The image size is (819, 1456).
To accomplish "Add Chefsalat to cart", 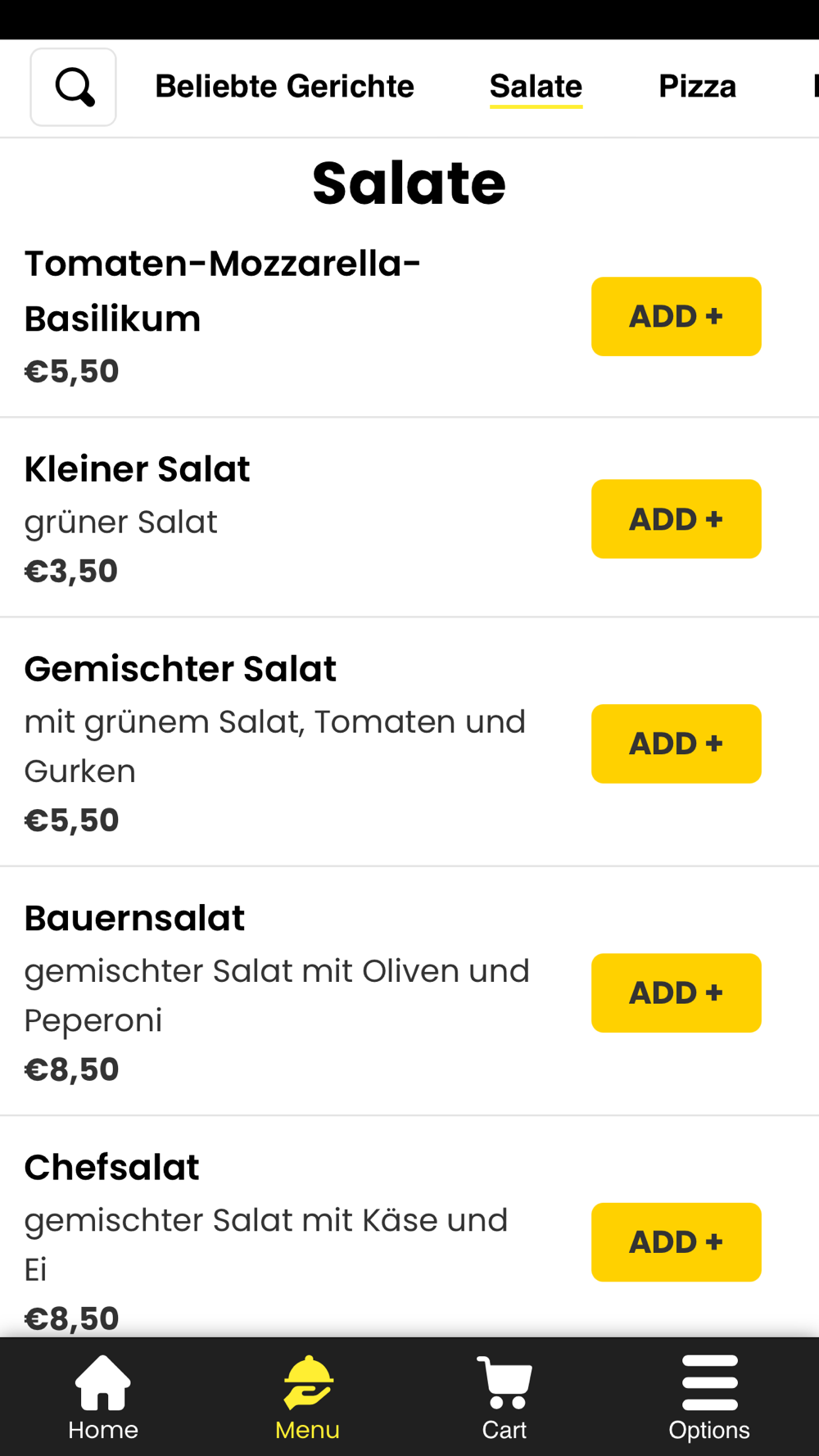I will click(676, 1242).
